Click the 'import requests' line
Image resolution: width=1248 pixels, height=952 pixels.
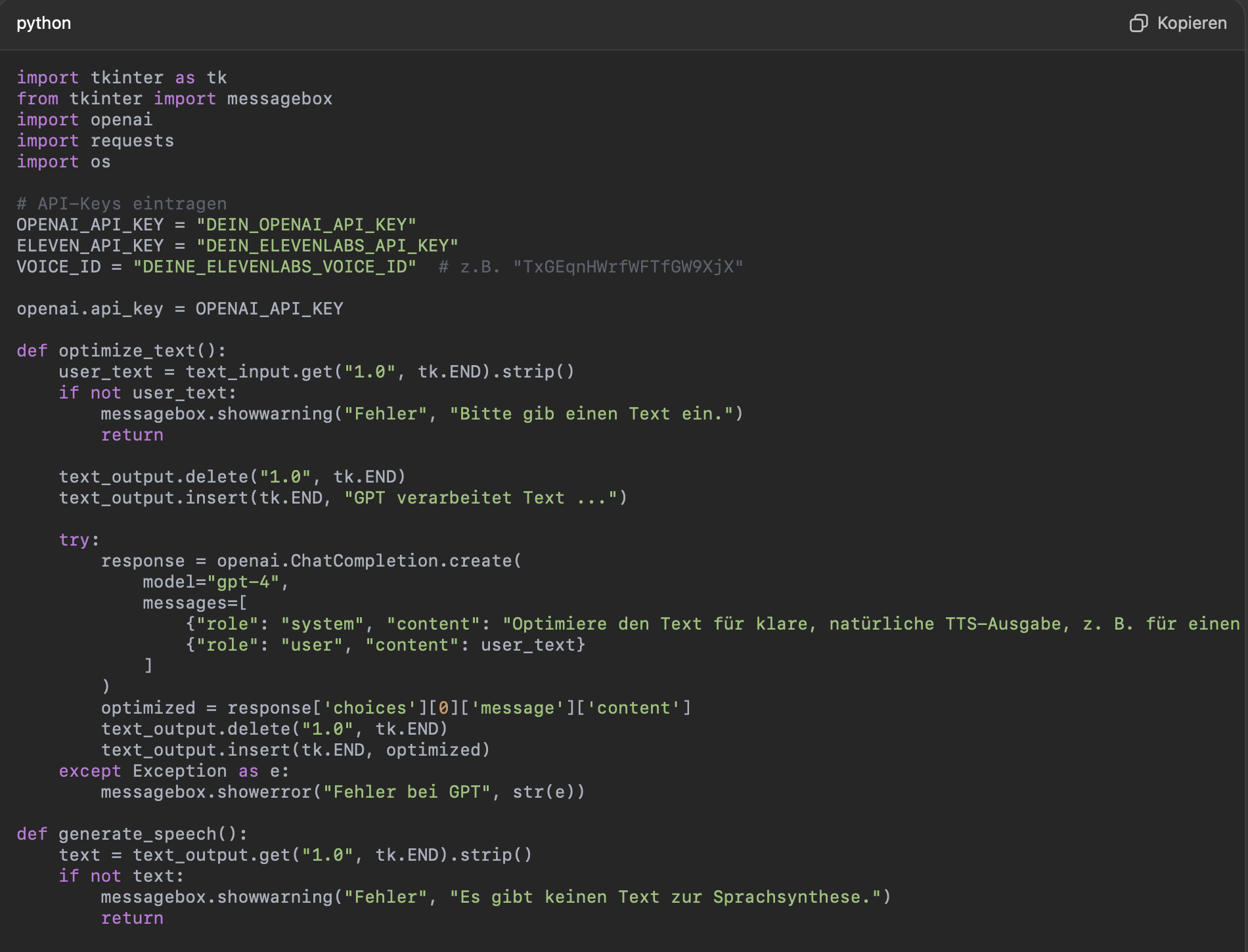tap(95, 141)
